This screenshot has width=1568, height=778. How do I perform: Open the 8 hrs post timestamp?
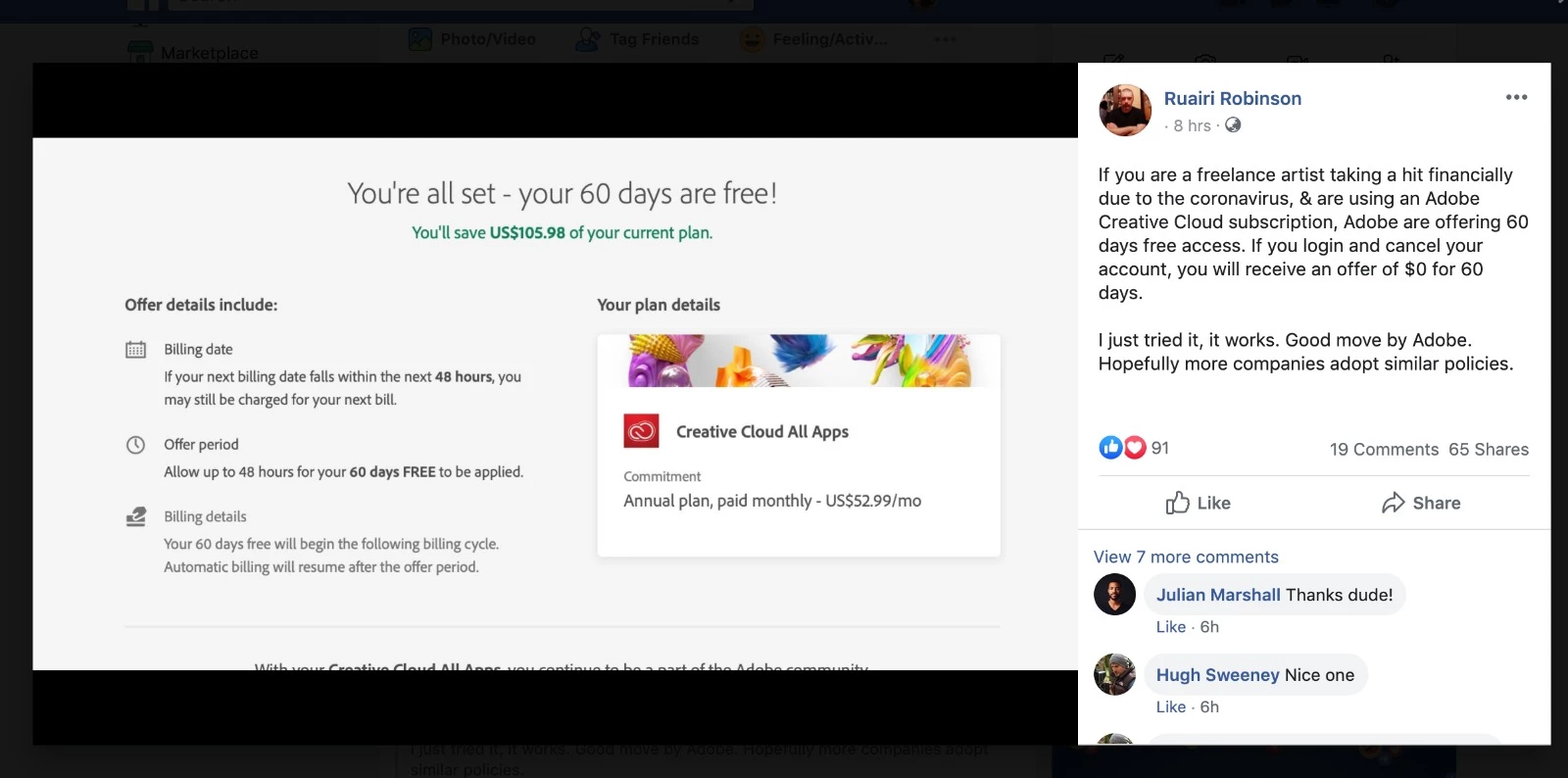click(x=1192, y=125)
